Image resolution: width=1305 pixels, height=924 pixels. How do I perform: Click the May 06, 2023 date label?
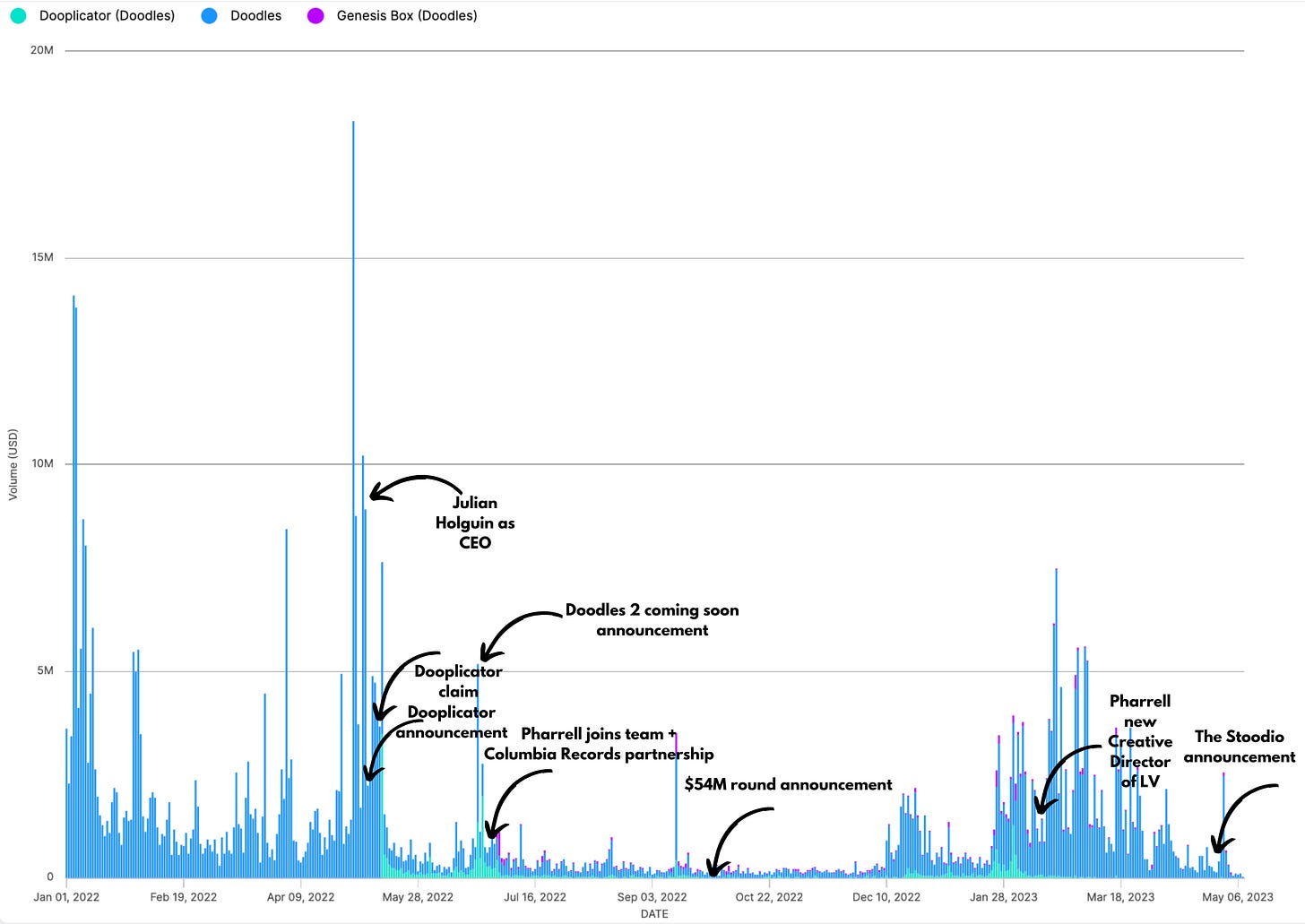1238,896
